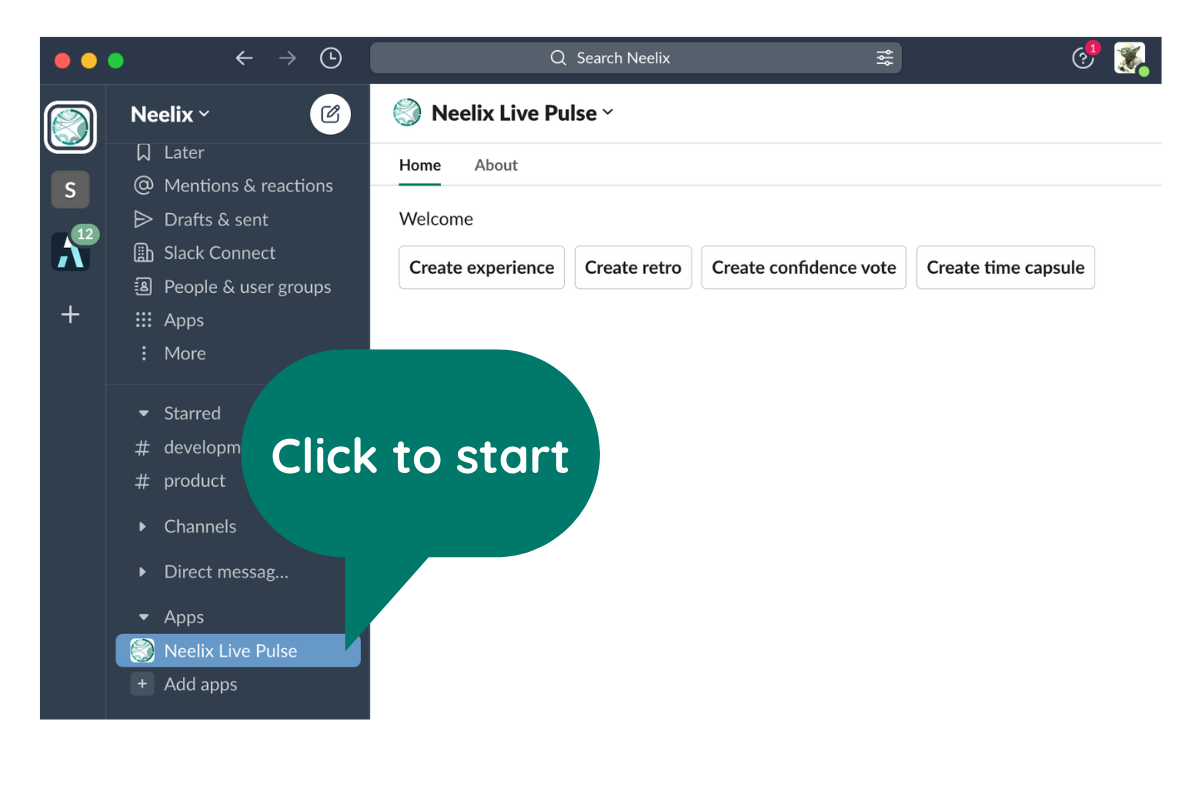Switch to the S workspace
The width and height of the screenshot is (1200, 800).
tap(70, 190)
